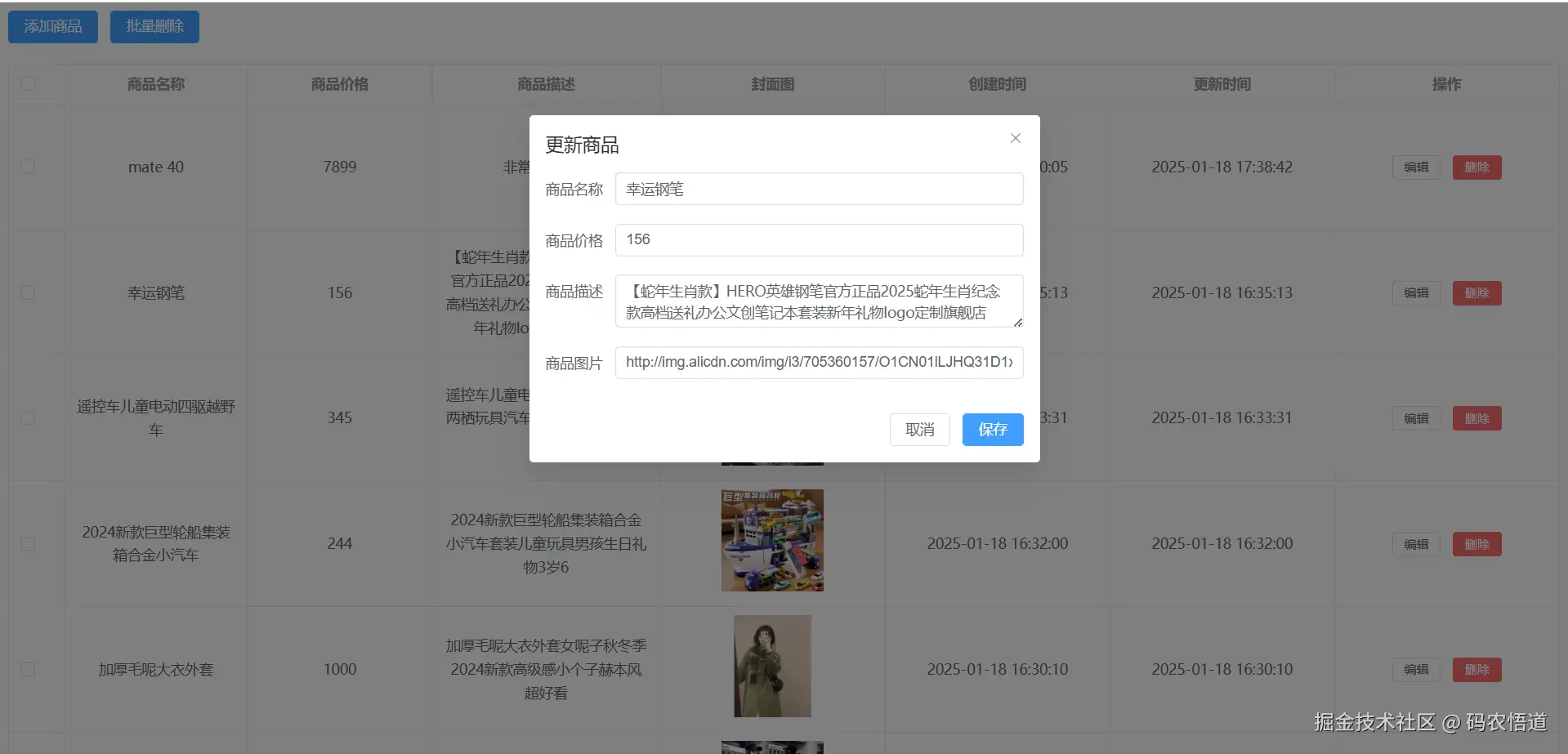Image resolution: width=1568 pixels, height=754 pixels.
Task: Click the product name cell mate 40
Action: tap(156, 167)
